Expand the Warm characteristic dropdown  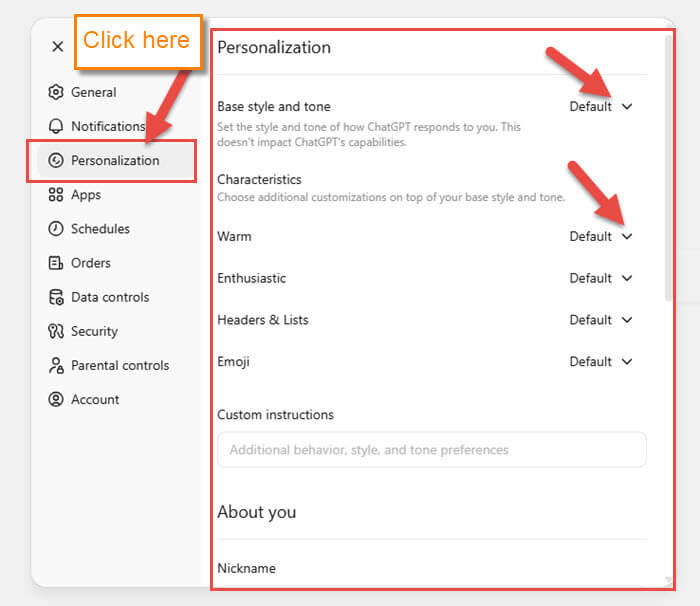[601, 236]
